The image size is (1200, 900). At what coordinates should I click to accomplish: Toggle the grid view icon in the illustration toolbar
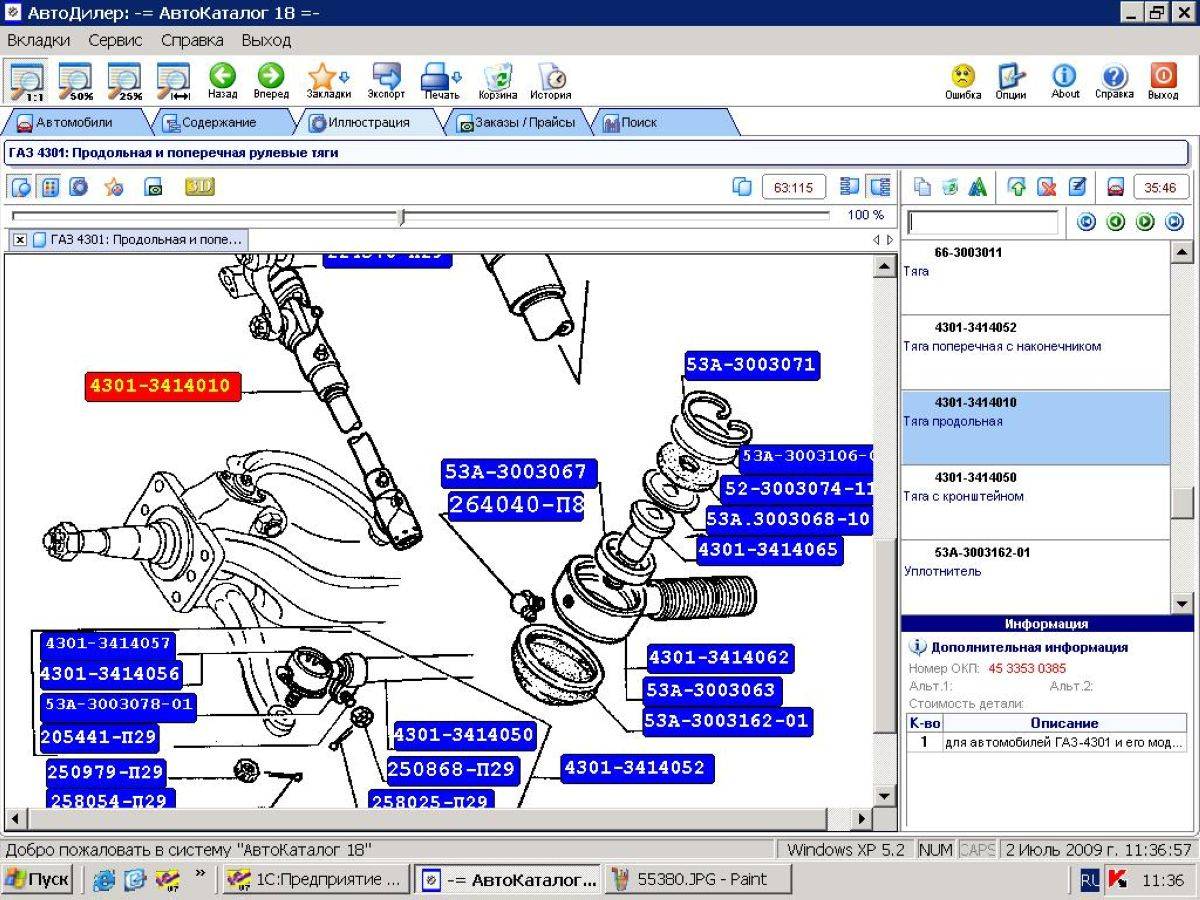tap(50, 186)
